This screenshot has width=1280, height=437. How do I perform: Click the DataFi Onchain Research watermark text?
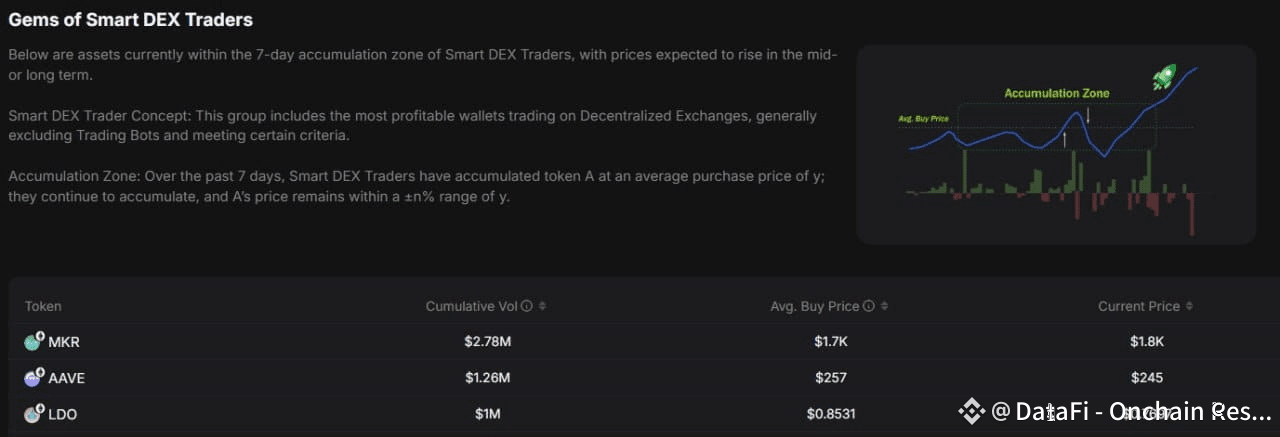pos(1129,411)
